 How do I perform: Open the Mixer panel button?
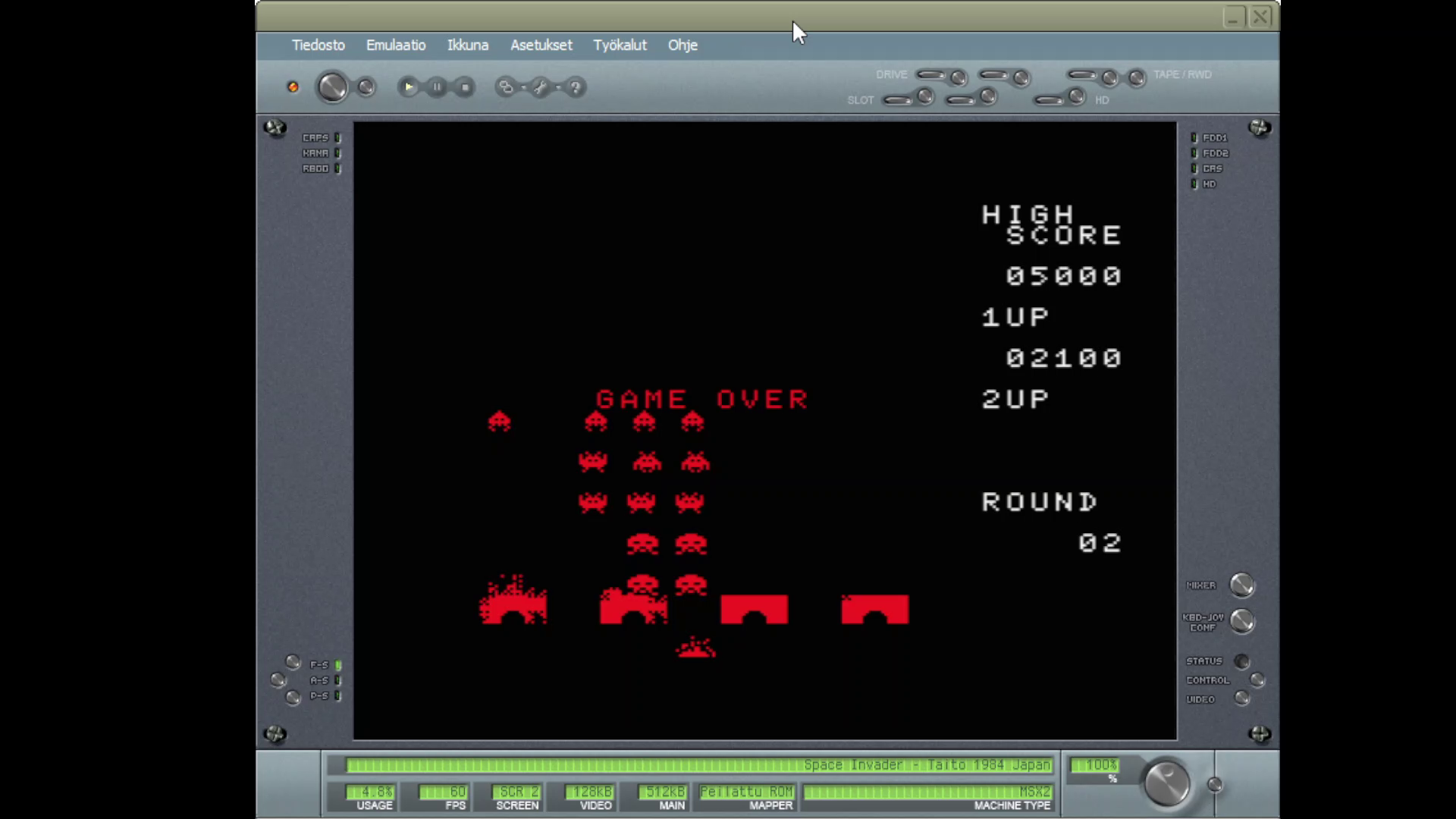1241,585
